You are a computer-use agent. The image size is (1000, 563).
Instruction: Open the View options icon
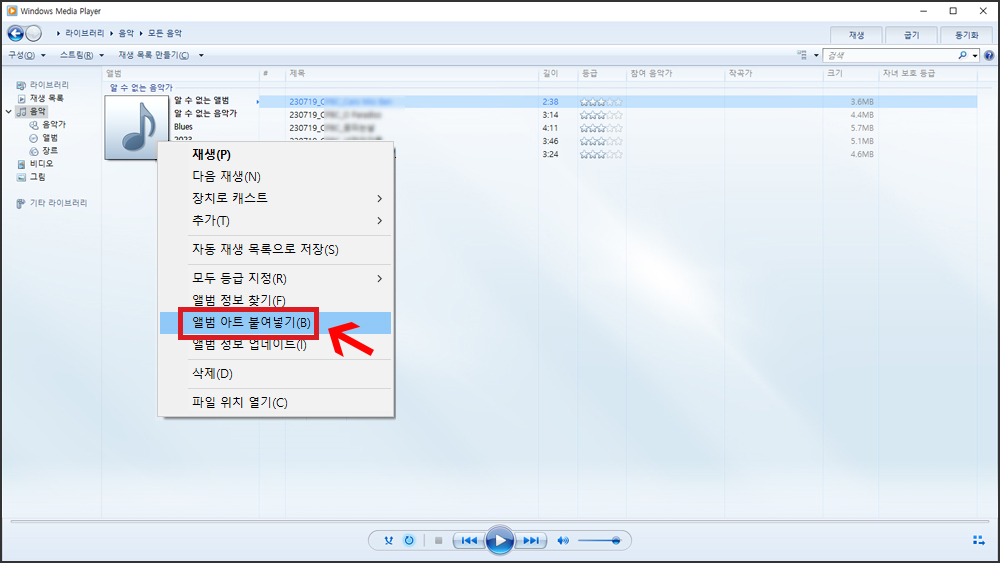pyautogui.click(x=802, y=55)
